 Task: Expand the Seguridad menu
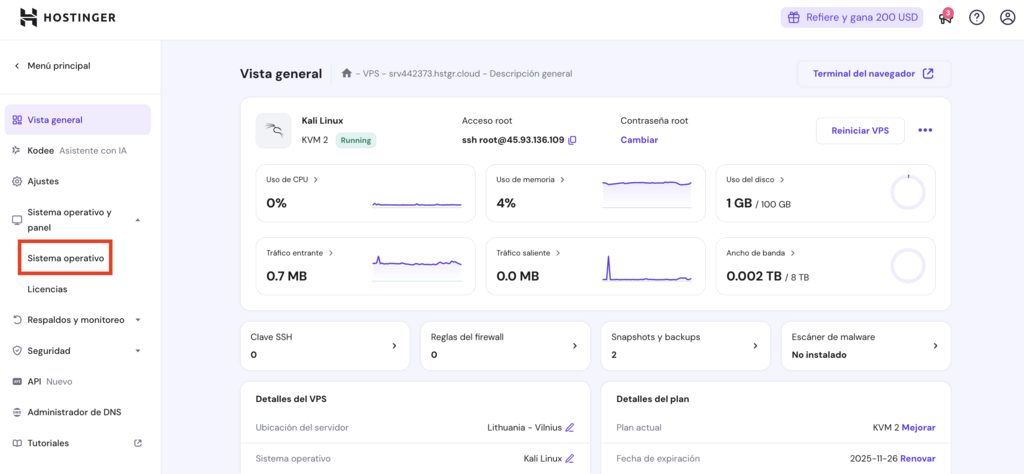pyautogui.click(x=138, y=351)
